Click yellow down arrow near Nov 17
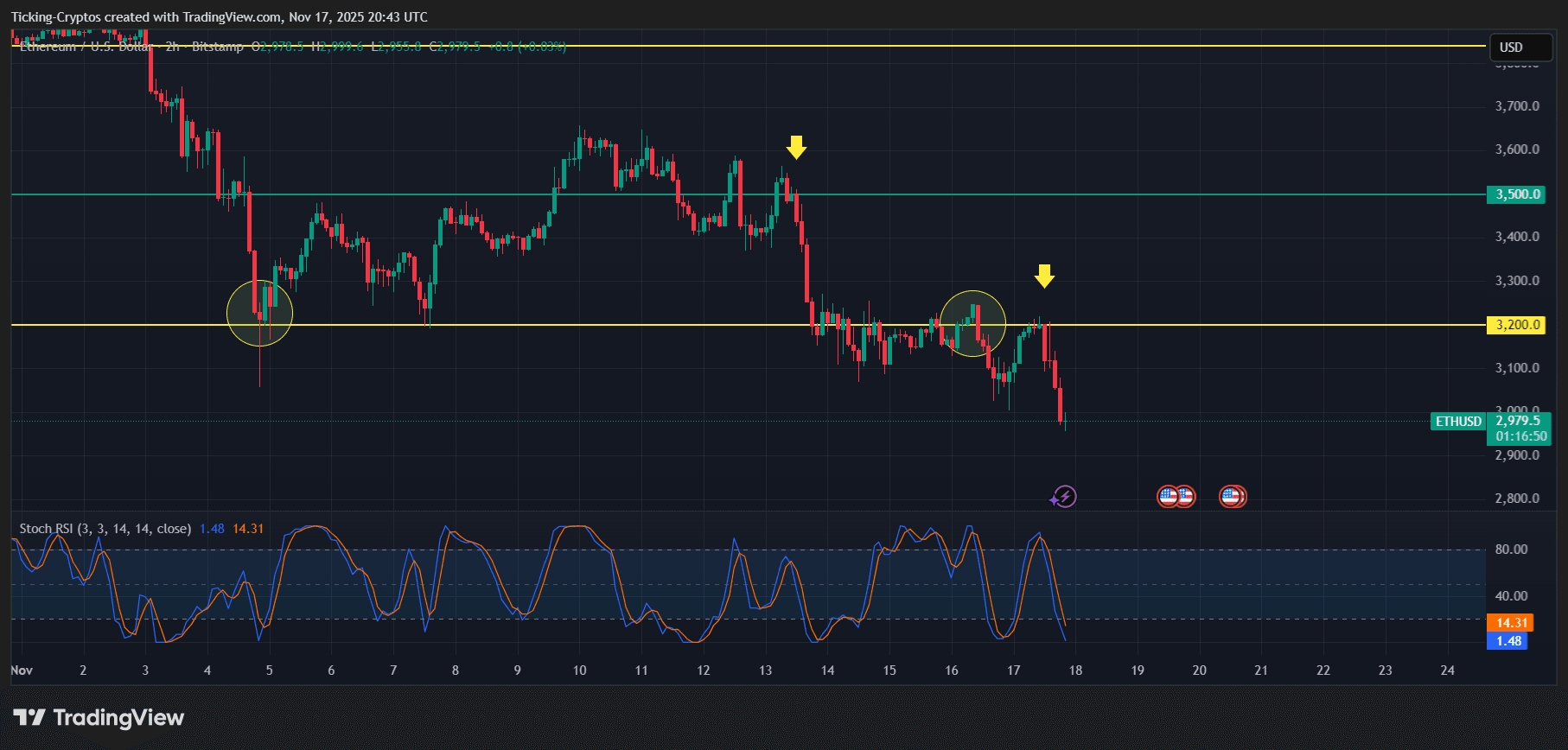 pyautogui.click(x=1044, y=276)
